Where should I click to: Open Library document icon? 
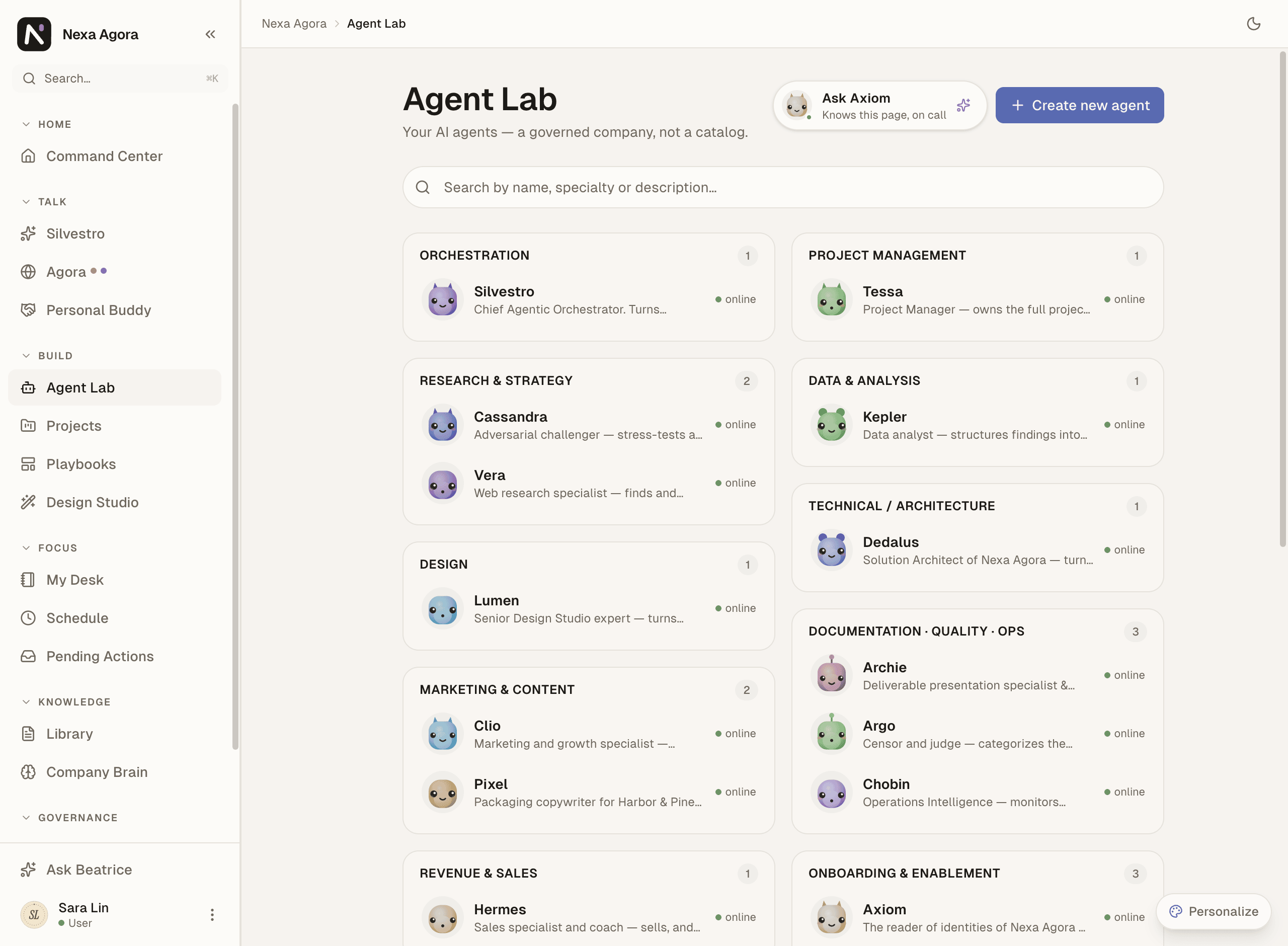pos(28,734)
